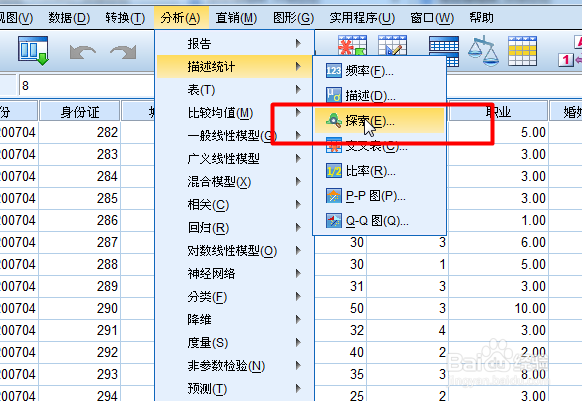The image size is (582, 401).
Task: Expand the 报告 submenu
Action: (235, 43)
